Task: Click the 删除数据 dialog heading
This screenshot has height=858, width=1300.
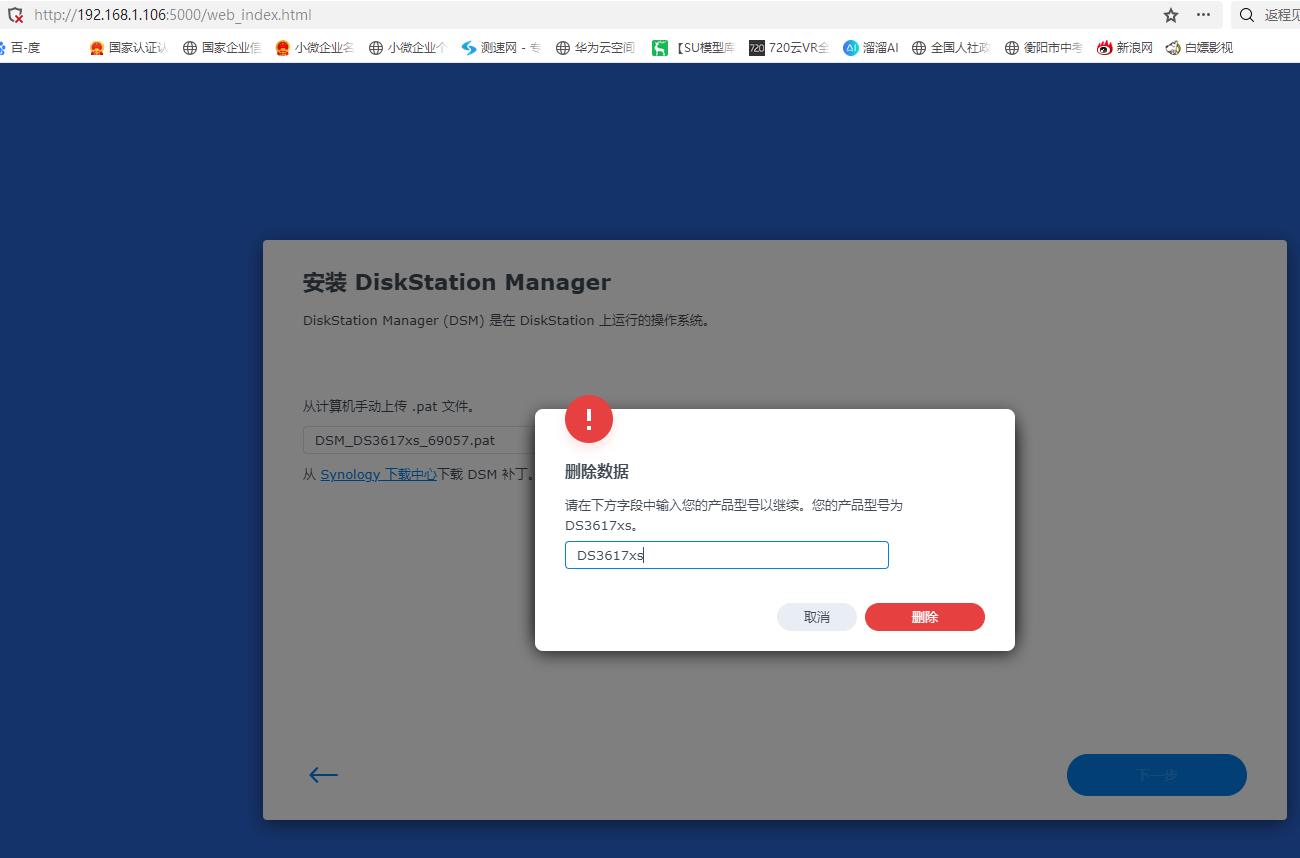Action: click(x=597, y=472)
